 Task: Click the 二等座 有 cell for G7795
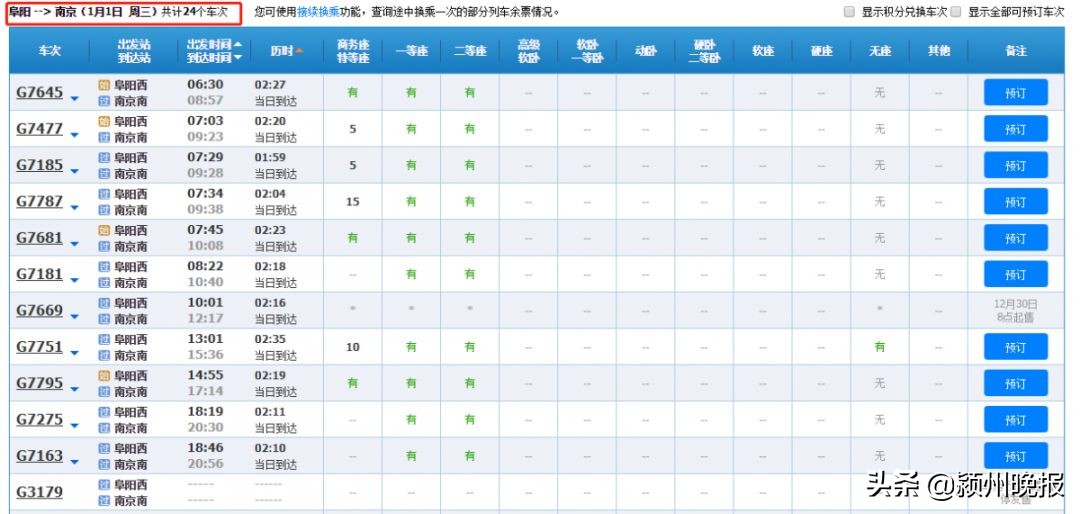click(x=470, y=383)
